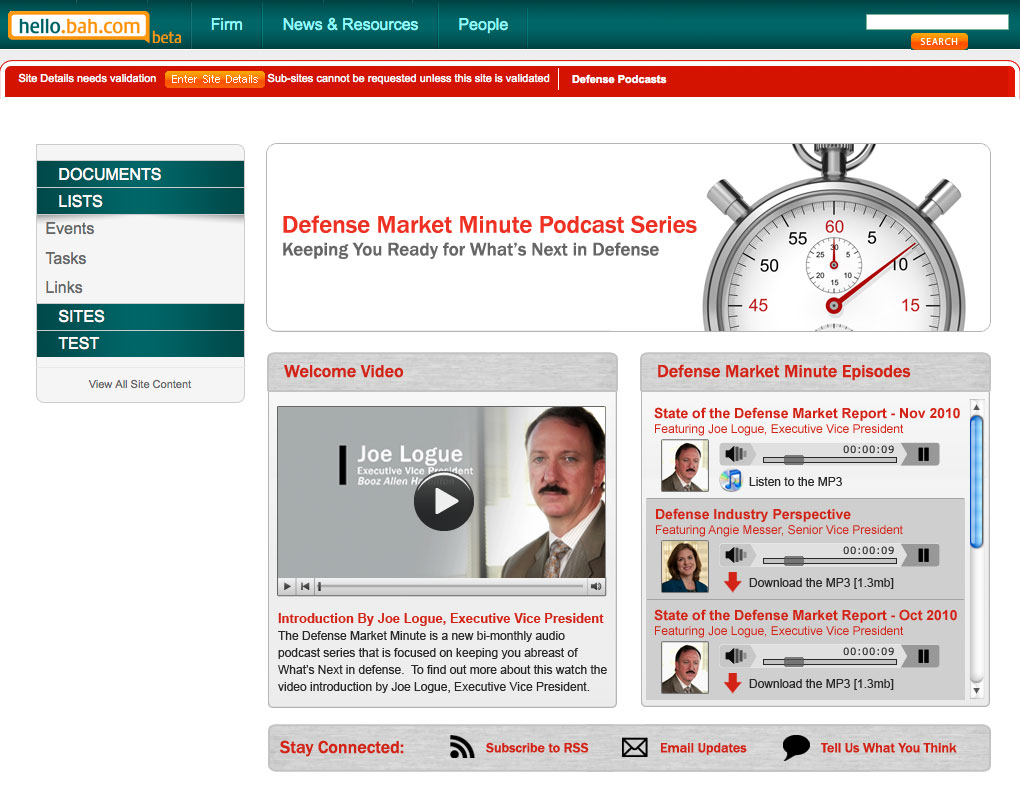Screen dimensions: 1020x788
Task: Open the Listen to the MP3 link
Action: [x=795, y=482]
